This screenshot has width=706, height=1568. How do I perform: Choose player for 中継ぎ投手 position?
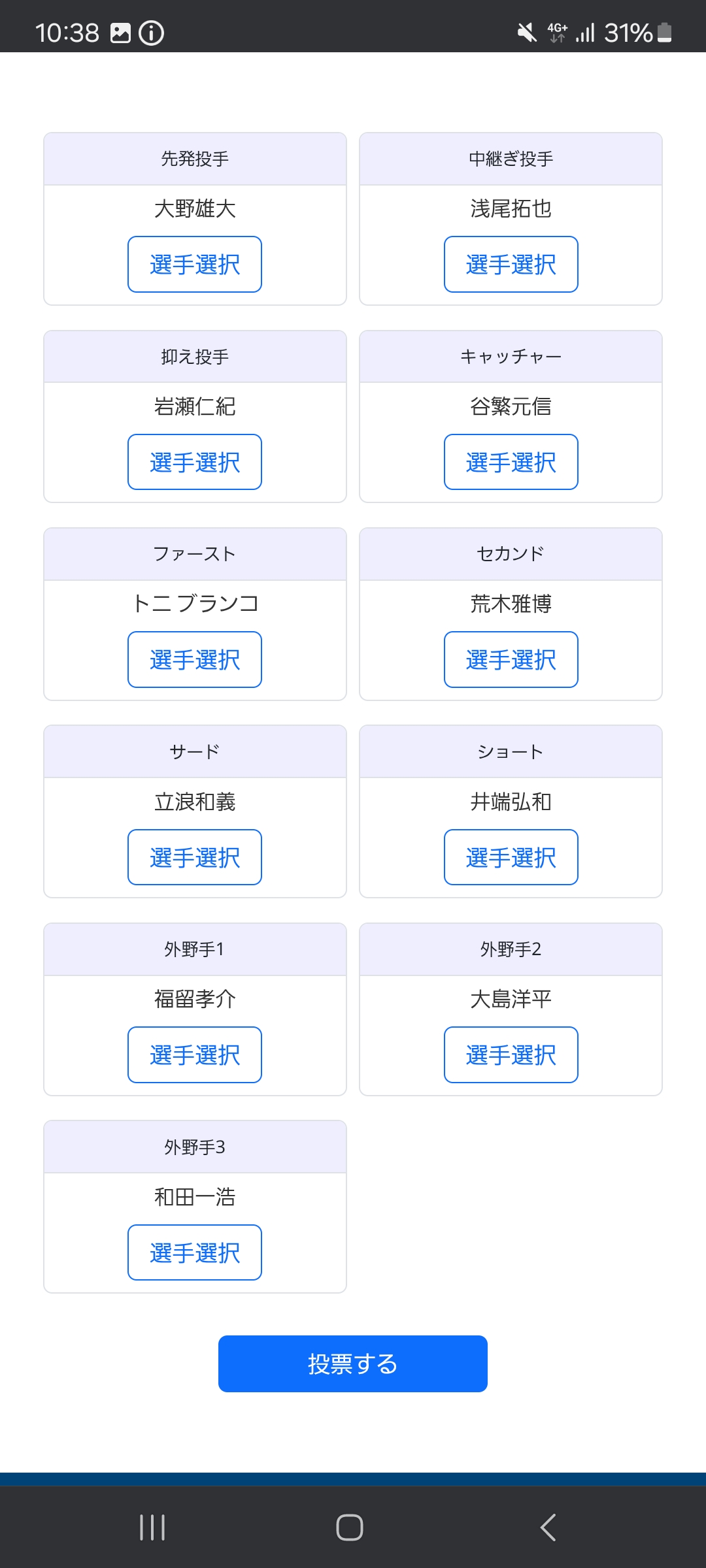(x=511, y=265)
